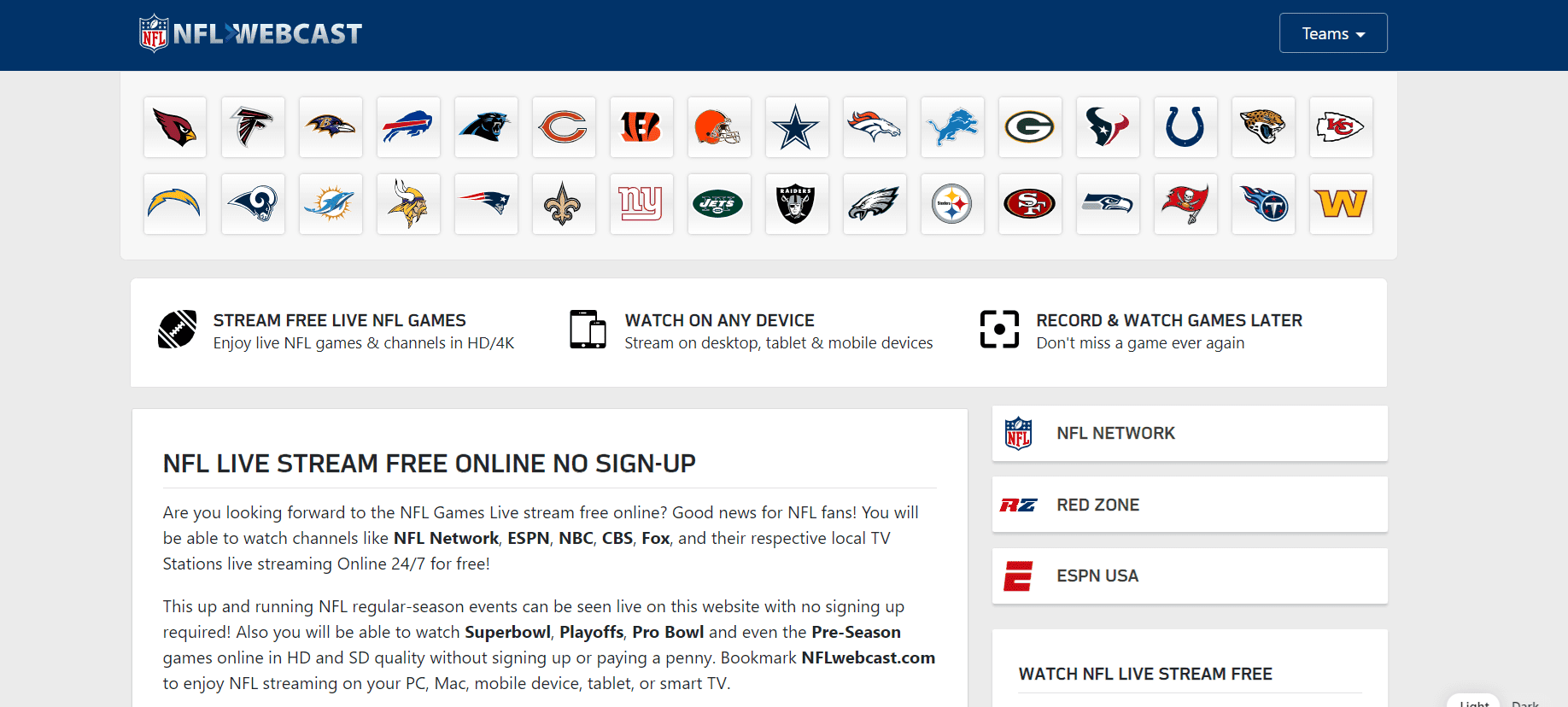
Task: Select the Atlanta Falcons logo
Action: [x=253, y=127]
